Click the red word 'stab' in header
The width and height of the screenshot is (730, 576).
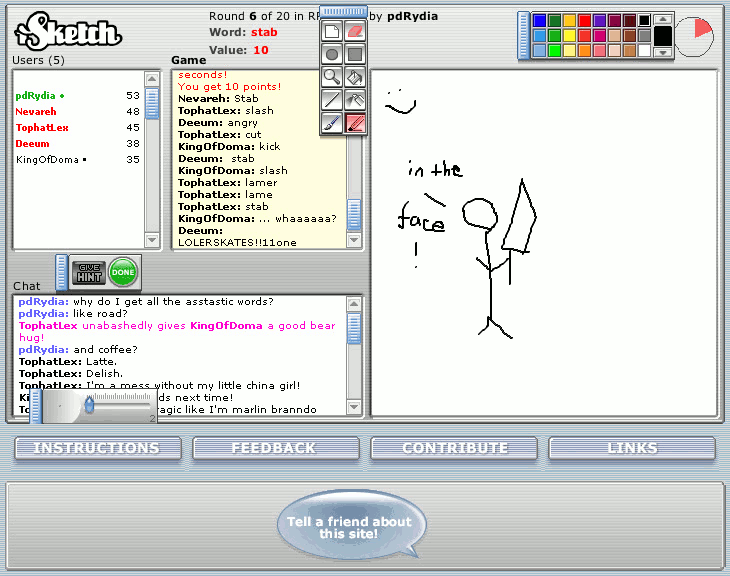(x=264, y=32)
